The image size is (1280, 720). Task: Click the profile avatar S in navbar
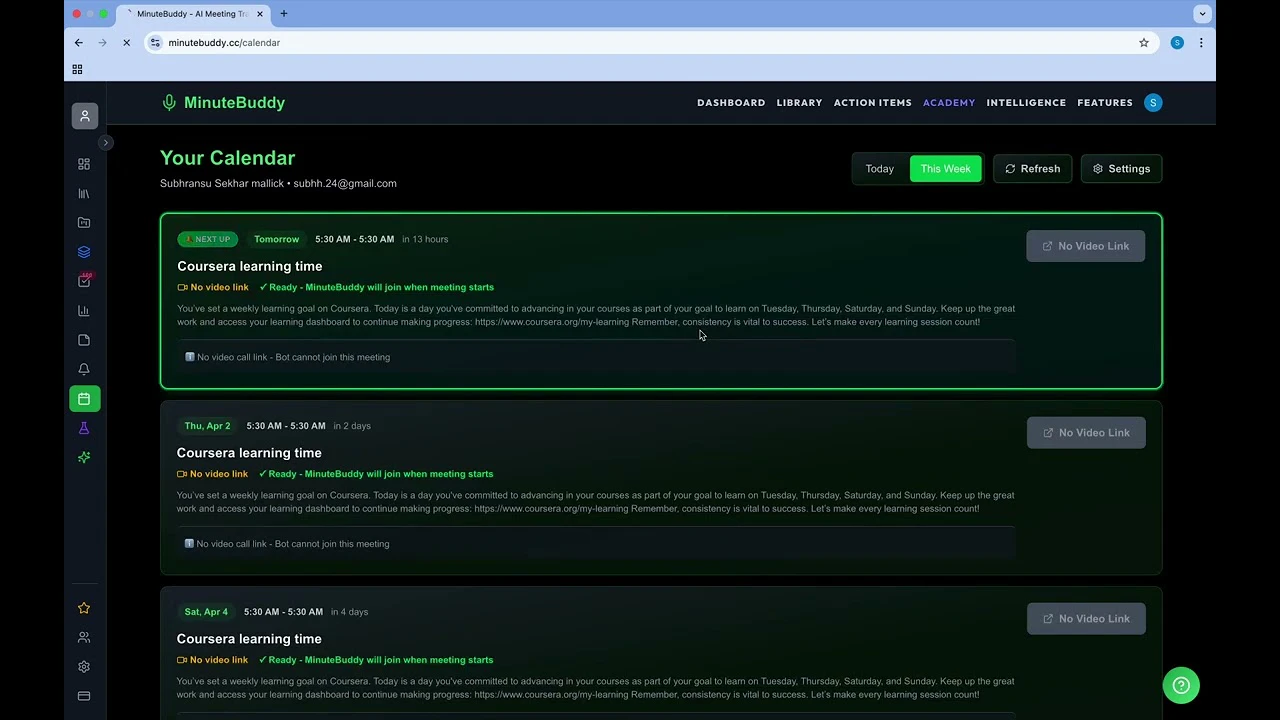[x=1153, y=102]
